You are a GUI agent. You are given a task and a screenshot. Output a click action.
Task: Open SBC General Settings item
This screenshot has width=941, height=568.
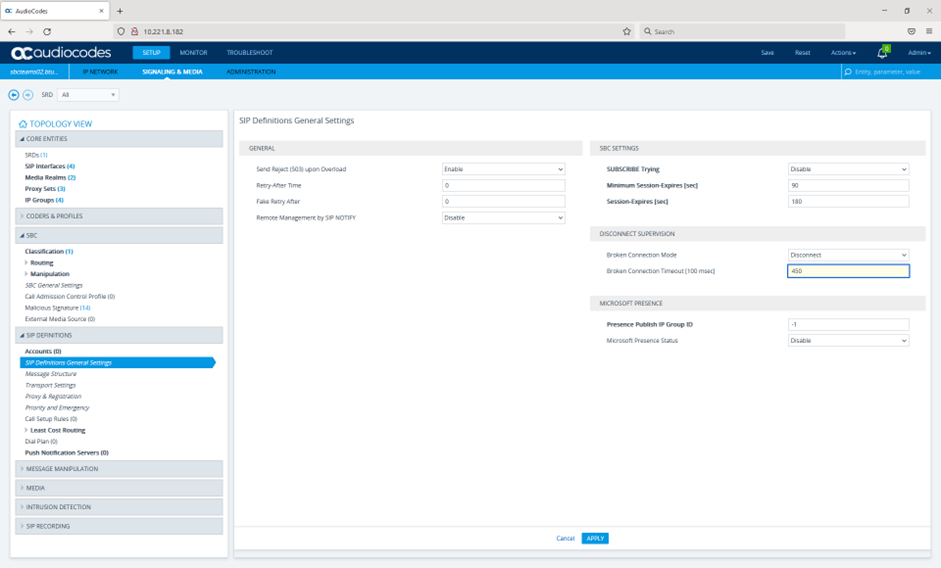53,285
